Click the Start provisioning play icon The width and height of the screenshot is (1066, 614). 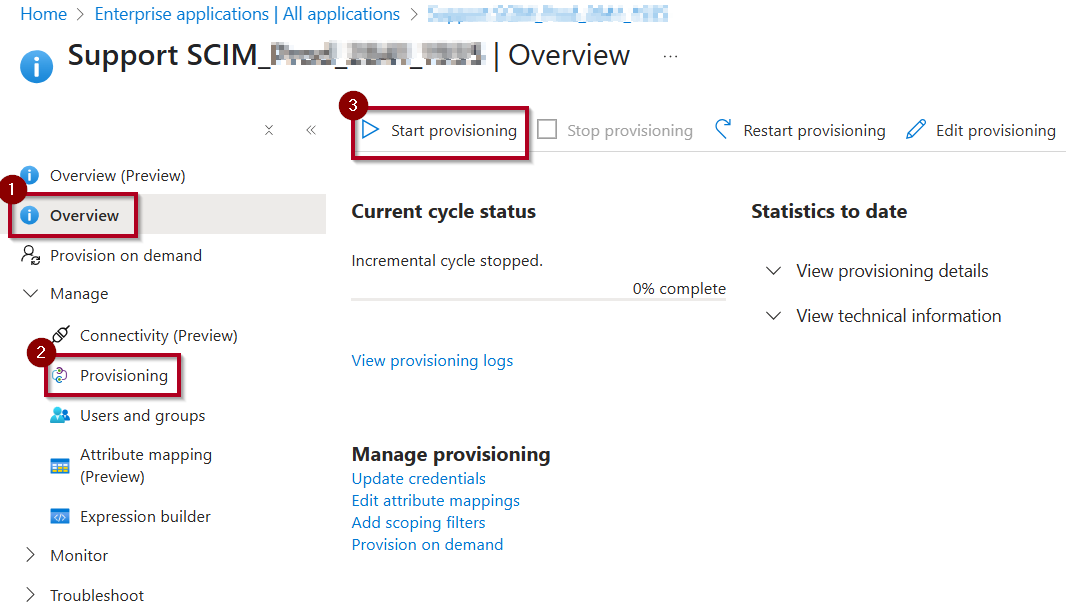(x=370, y=129)
